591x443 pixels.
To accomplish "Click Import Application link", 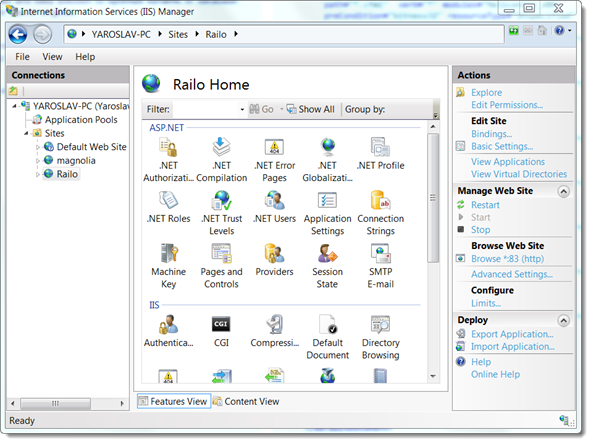I will pyautogui.click(x=512, y=347).
